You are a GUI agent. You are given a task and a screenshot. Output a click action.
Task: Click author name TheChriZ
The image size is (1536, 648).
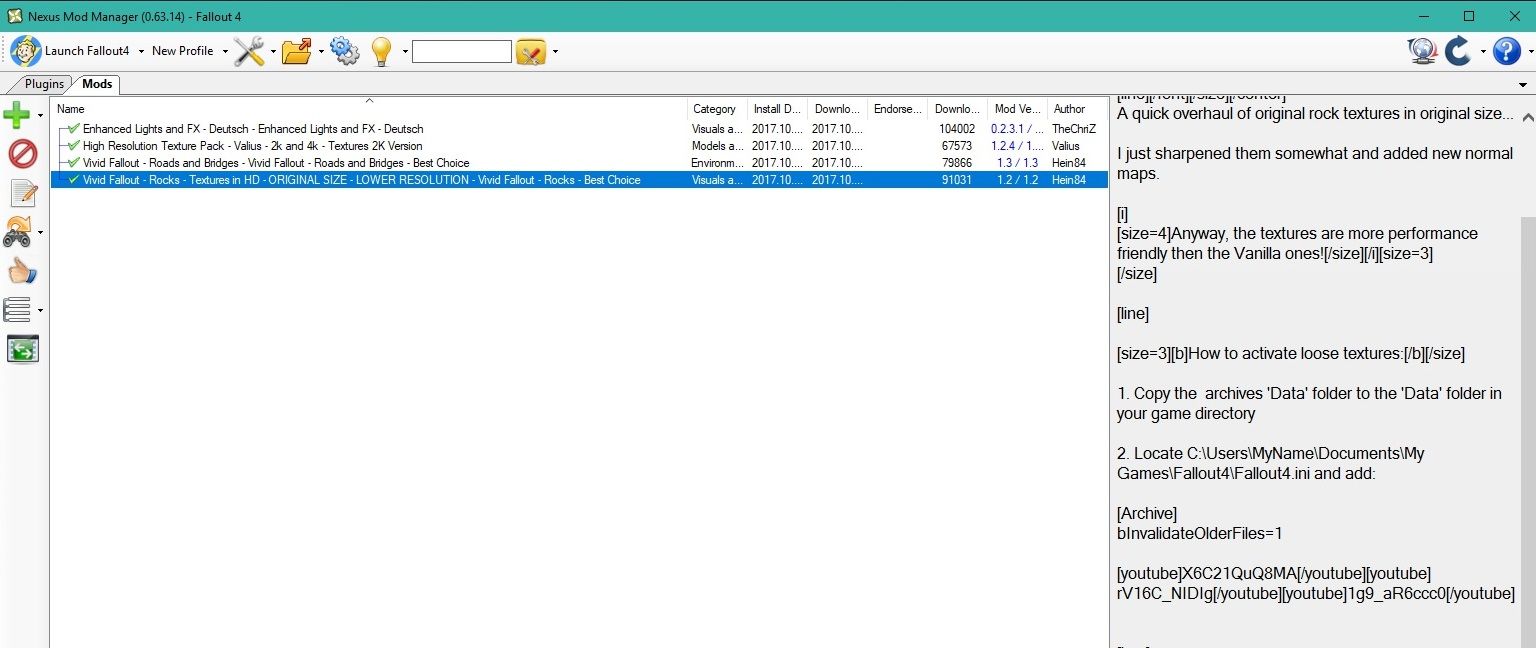pos(1074,129)
